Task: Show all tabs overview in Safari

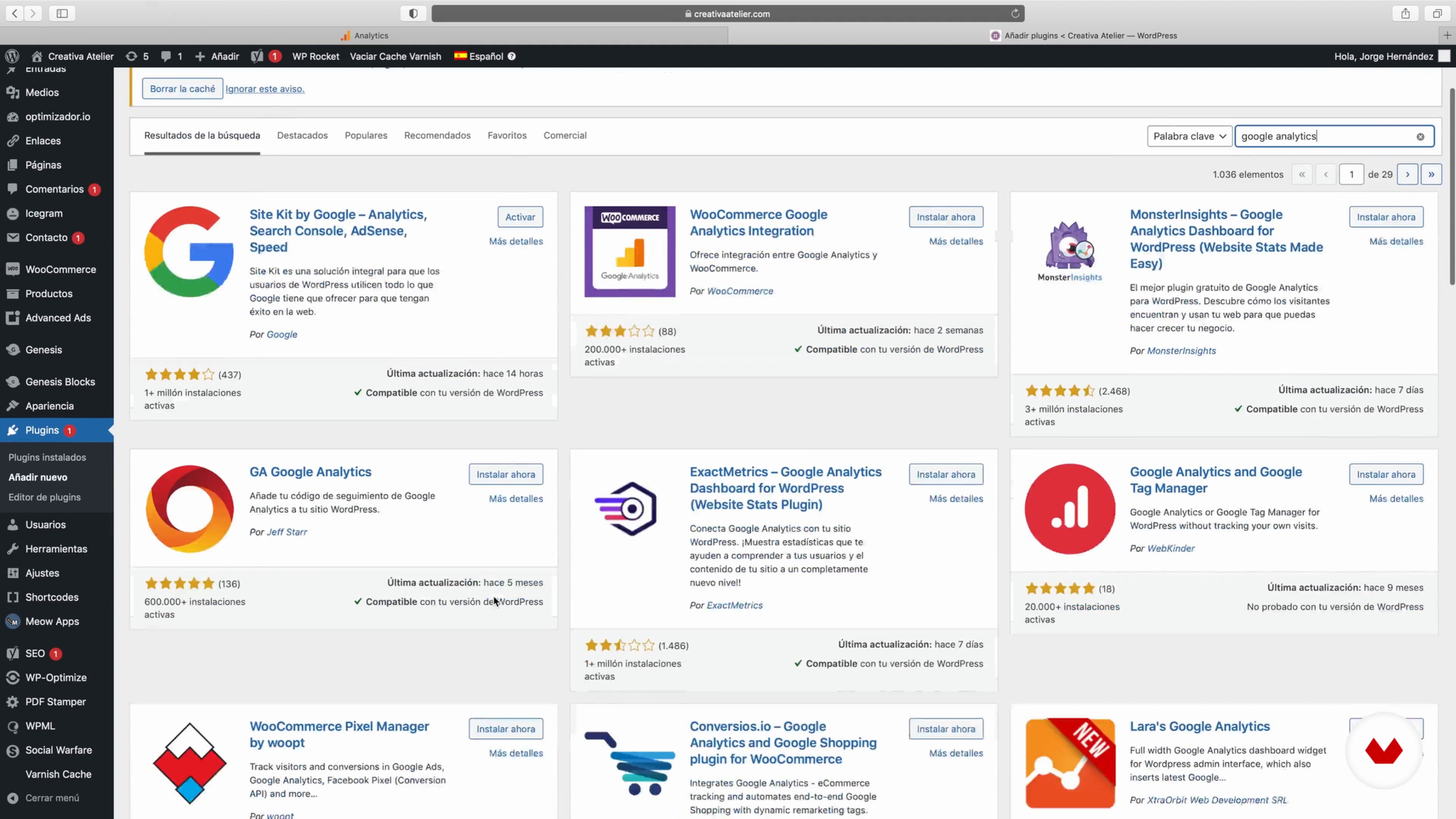Action: (x=1437, y=14)
